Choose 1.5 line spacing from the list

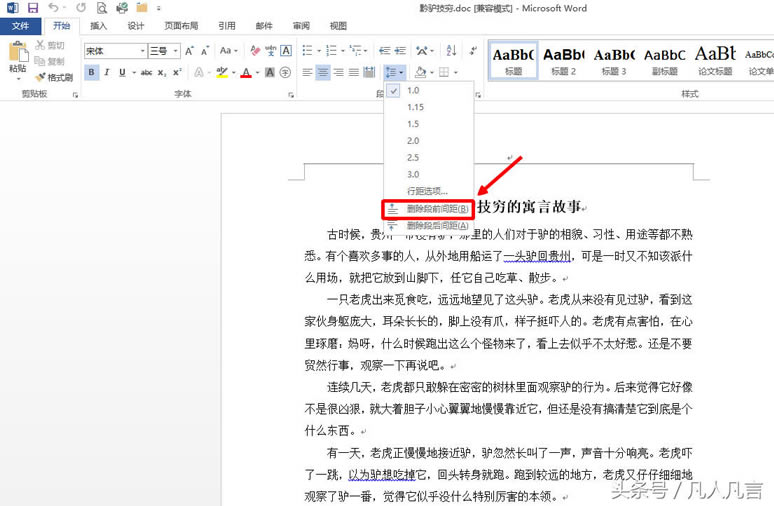(413, 124)
